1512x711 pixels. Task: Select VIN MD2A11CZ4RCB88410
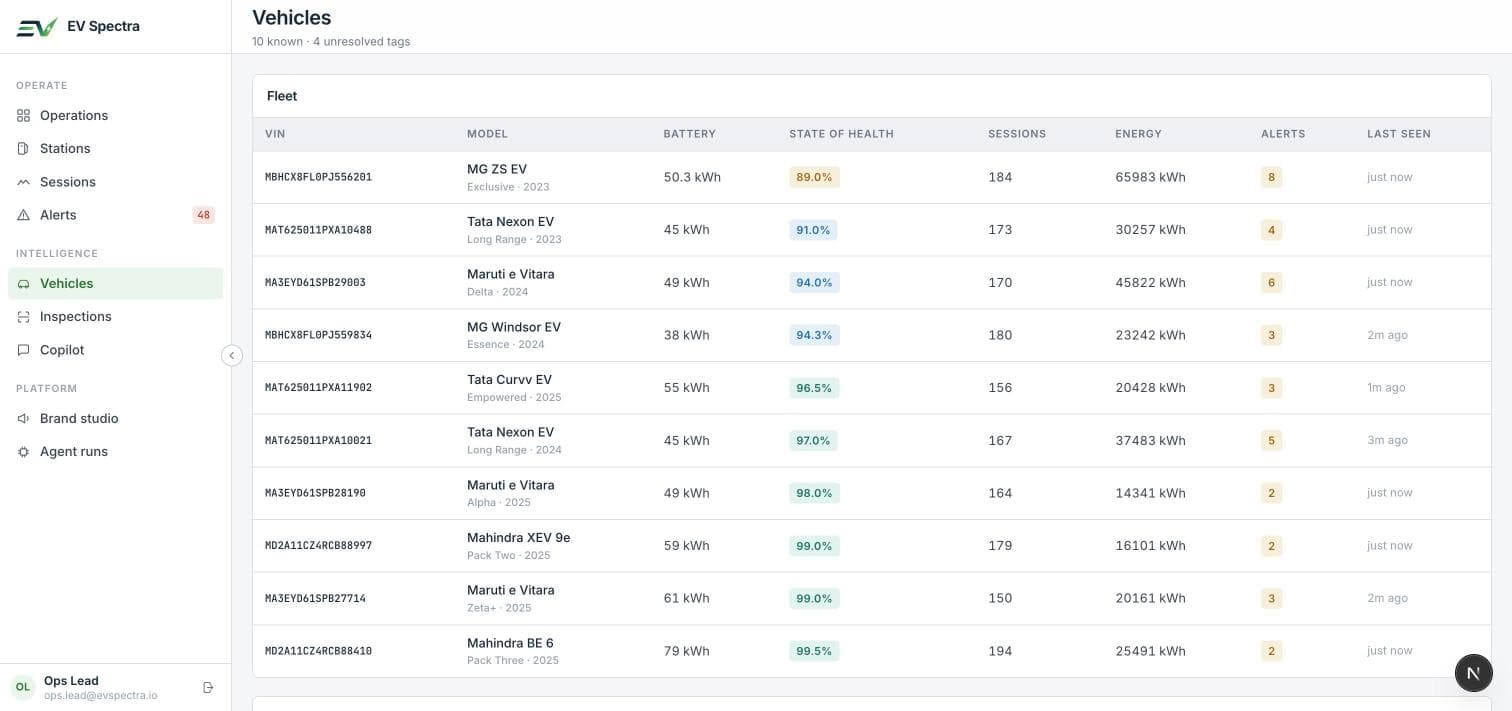tap(318, 651)
